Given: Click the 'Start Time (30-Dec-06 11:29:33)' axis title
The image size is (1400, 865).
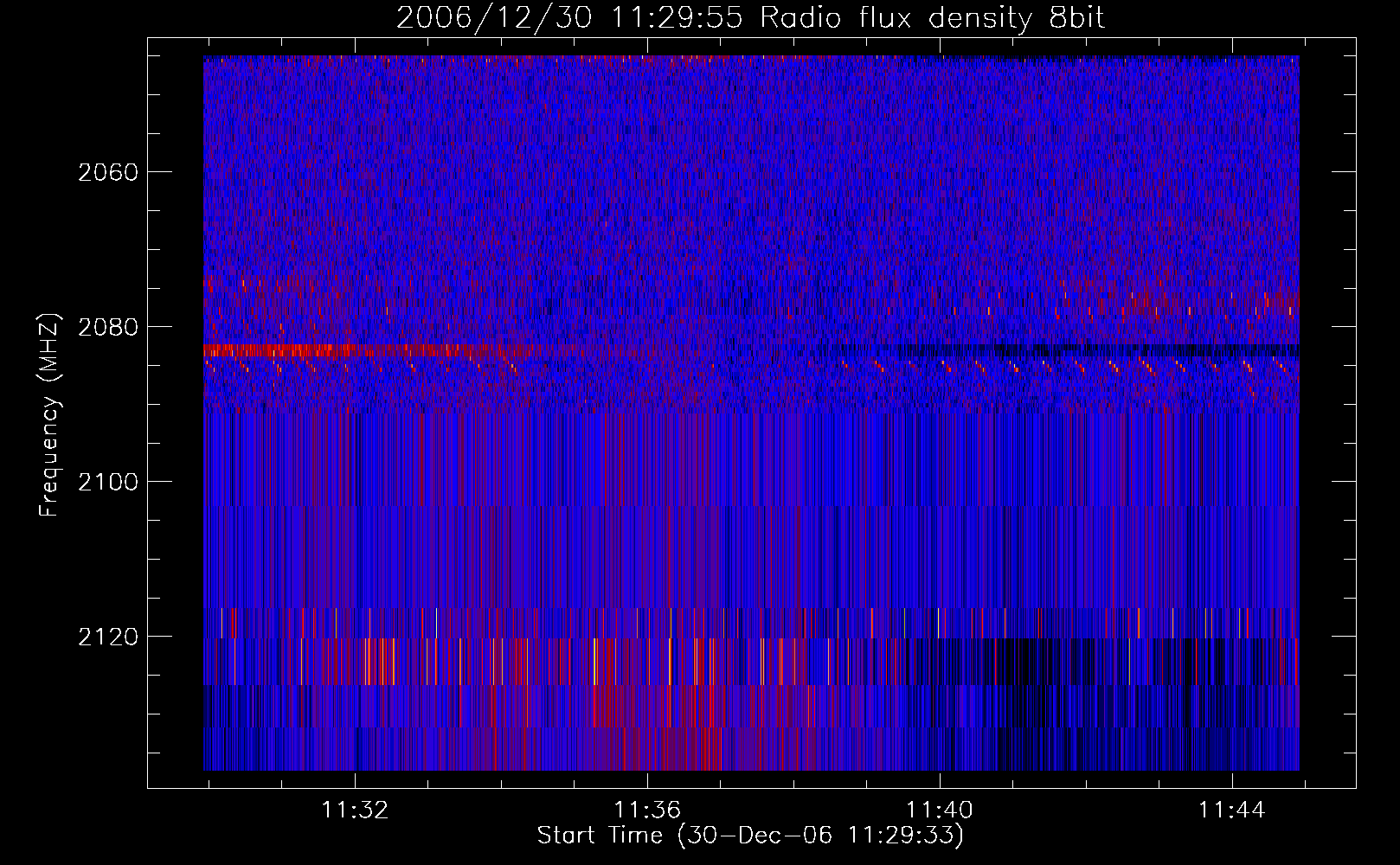Looking at the screenshot, I should pyautogui.click(x=750, y=836).
